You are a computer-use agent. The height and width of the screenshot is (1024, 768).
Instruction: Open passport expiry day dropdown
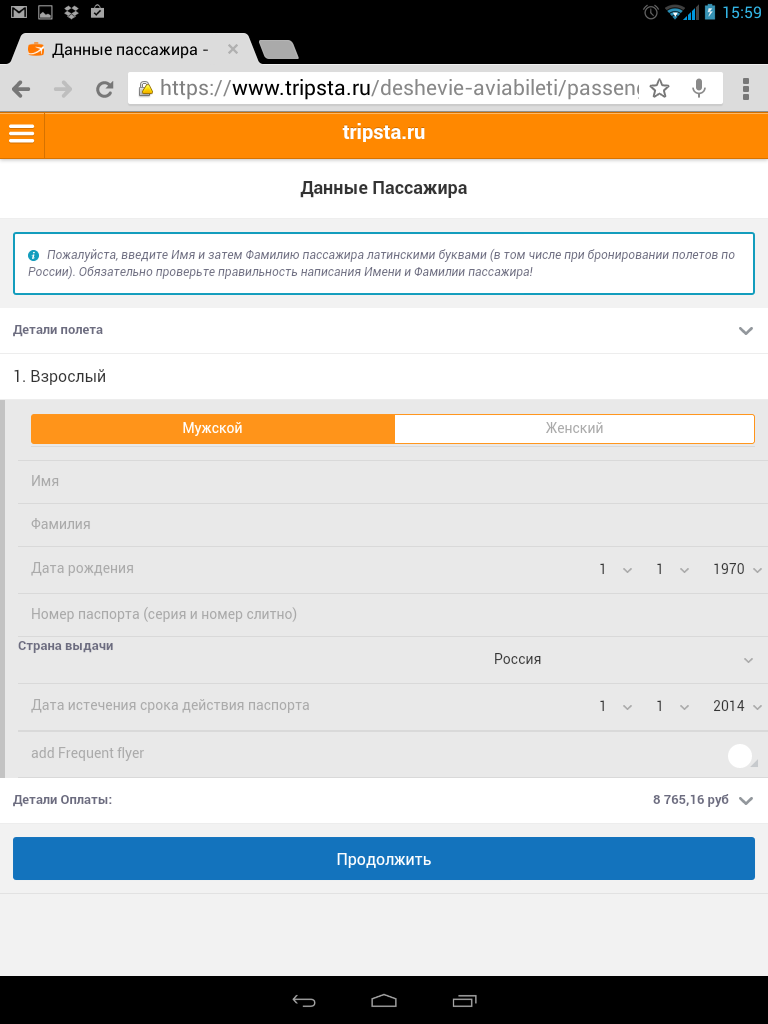coord(615,706)
